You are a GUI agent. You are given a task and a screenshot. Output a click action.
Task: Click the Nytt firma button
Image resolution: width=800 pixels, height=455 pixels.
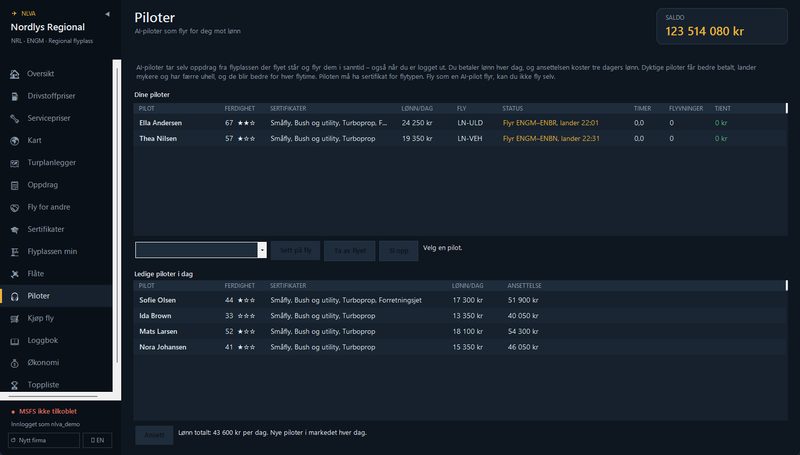tap(44, 440)
